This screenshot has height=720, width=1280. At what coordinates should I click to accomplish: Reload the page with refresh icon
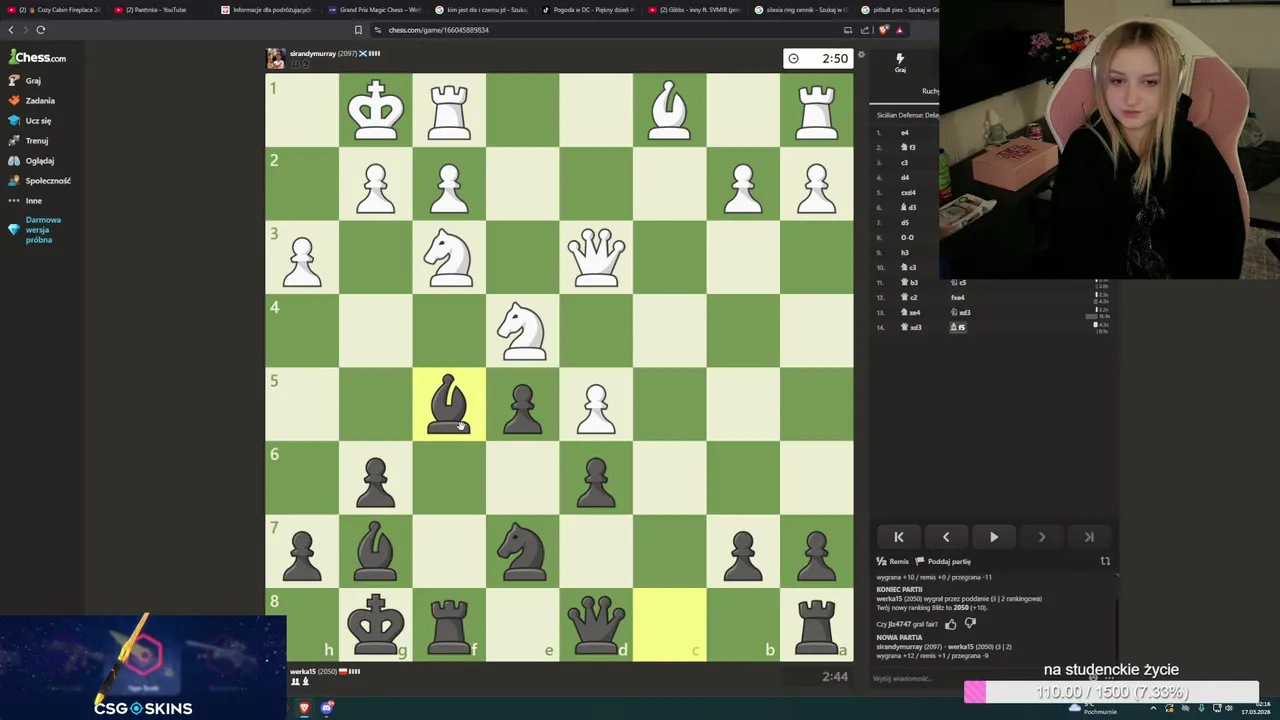pos(41,30)
